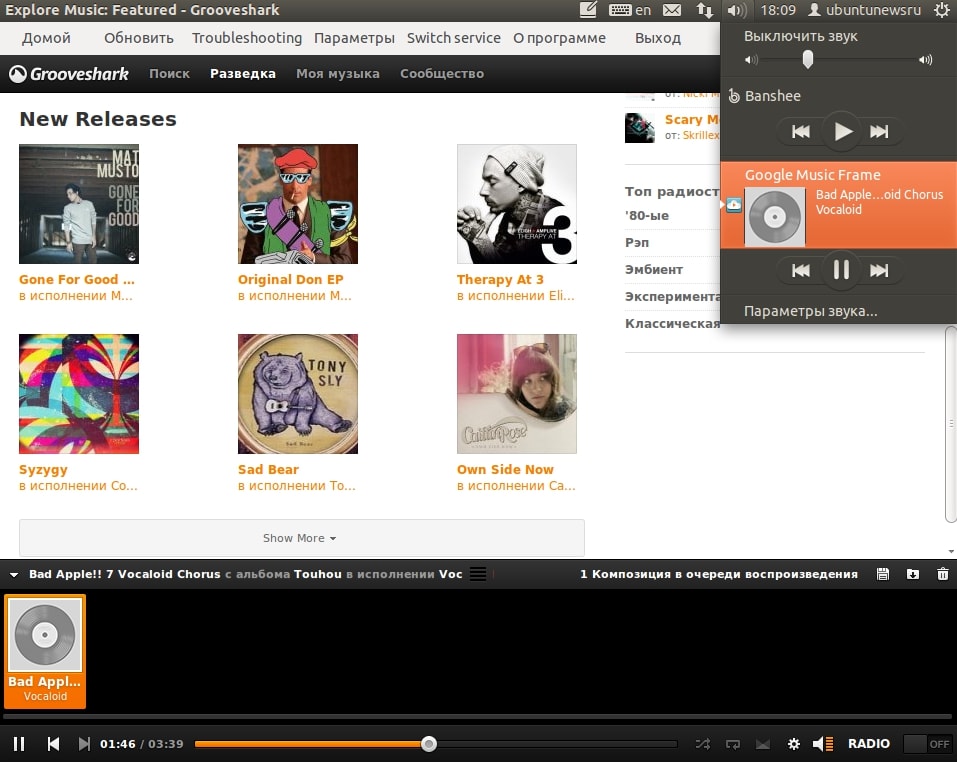This screenshot has width=957, height=762.
Task: Skip to next track in Google Music Frame
Action: [x=879, y=270]
